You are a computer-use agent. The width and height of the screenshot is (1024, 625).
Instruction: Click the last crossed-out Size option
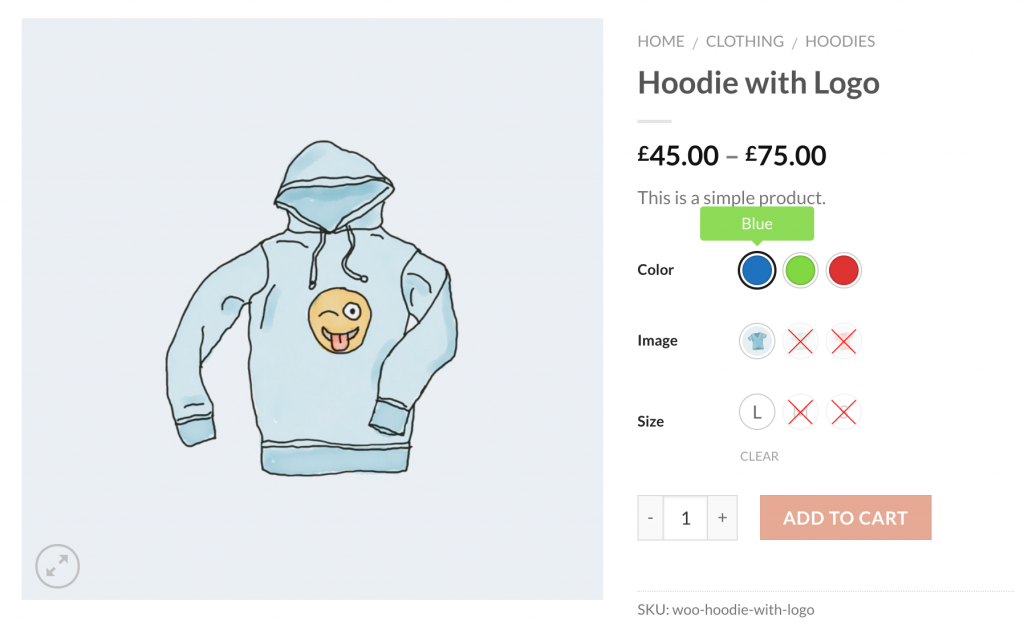pos(844,411)
